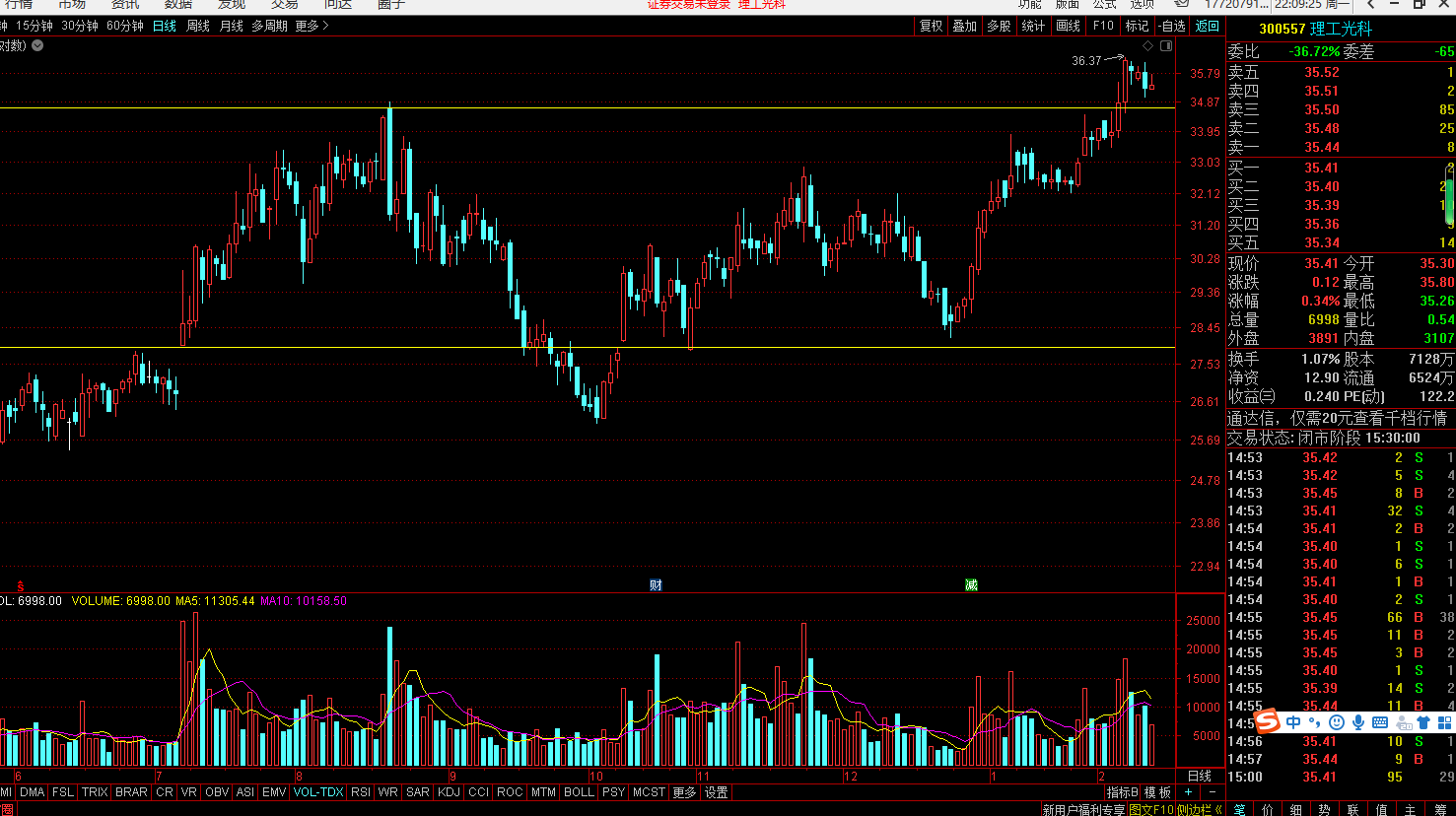Open the Sogou input method S logo
This screenshot has width=1456, height=816.
(1267, 722)
